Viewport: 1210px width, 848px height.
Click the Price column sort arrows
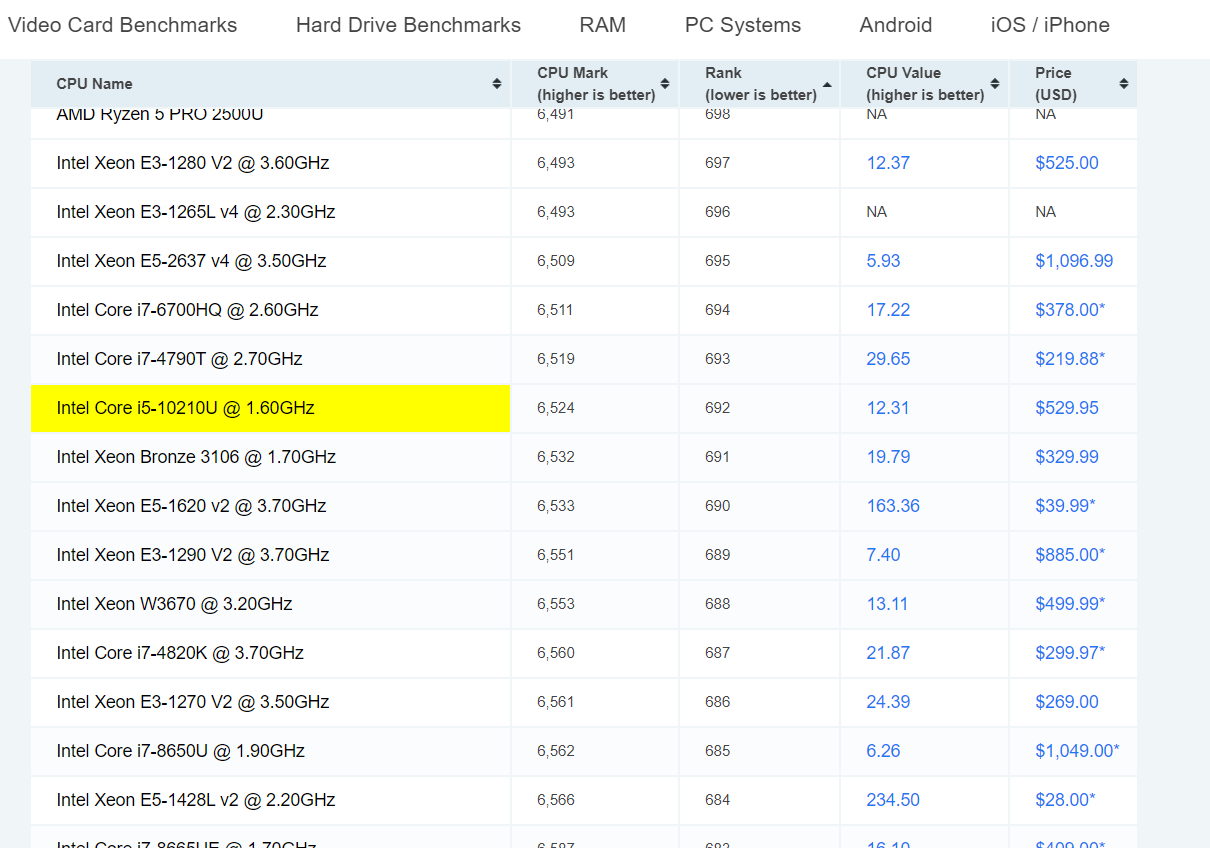1124,84
